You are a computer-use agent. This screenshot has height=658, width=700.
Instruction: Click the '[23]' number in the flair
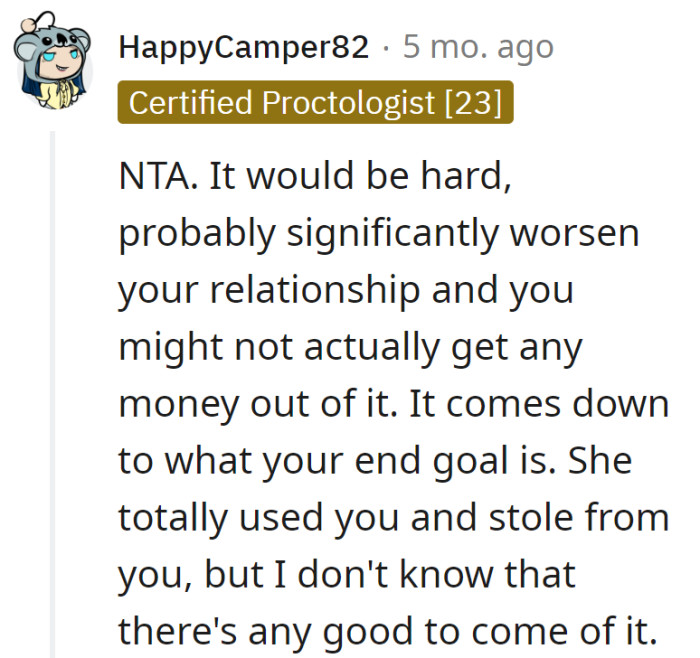tap(474, 103)
